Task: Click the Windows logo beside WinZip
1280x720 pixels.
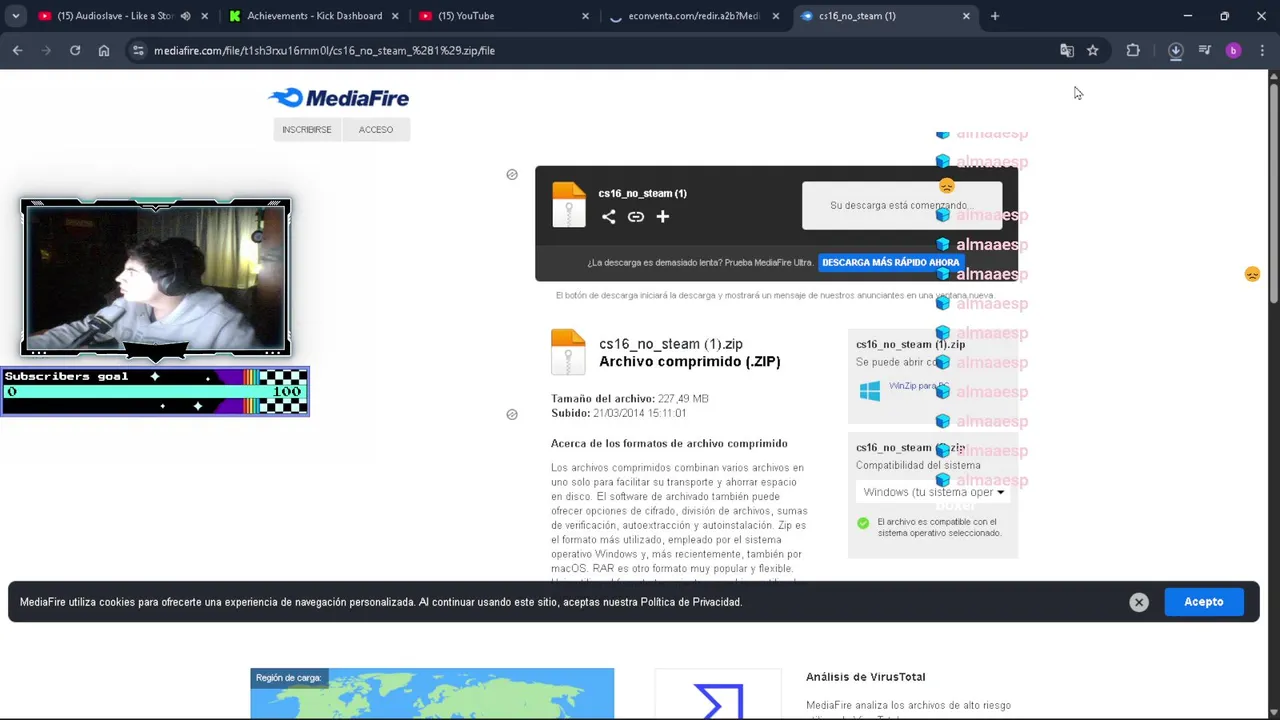Action: (870, 391)
